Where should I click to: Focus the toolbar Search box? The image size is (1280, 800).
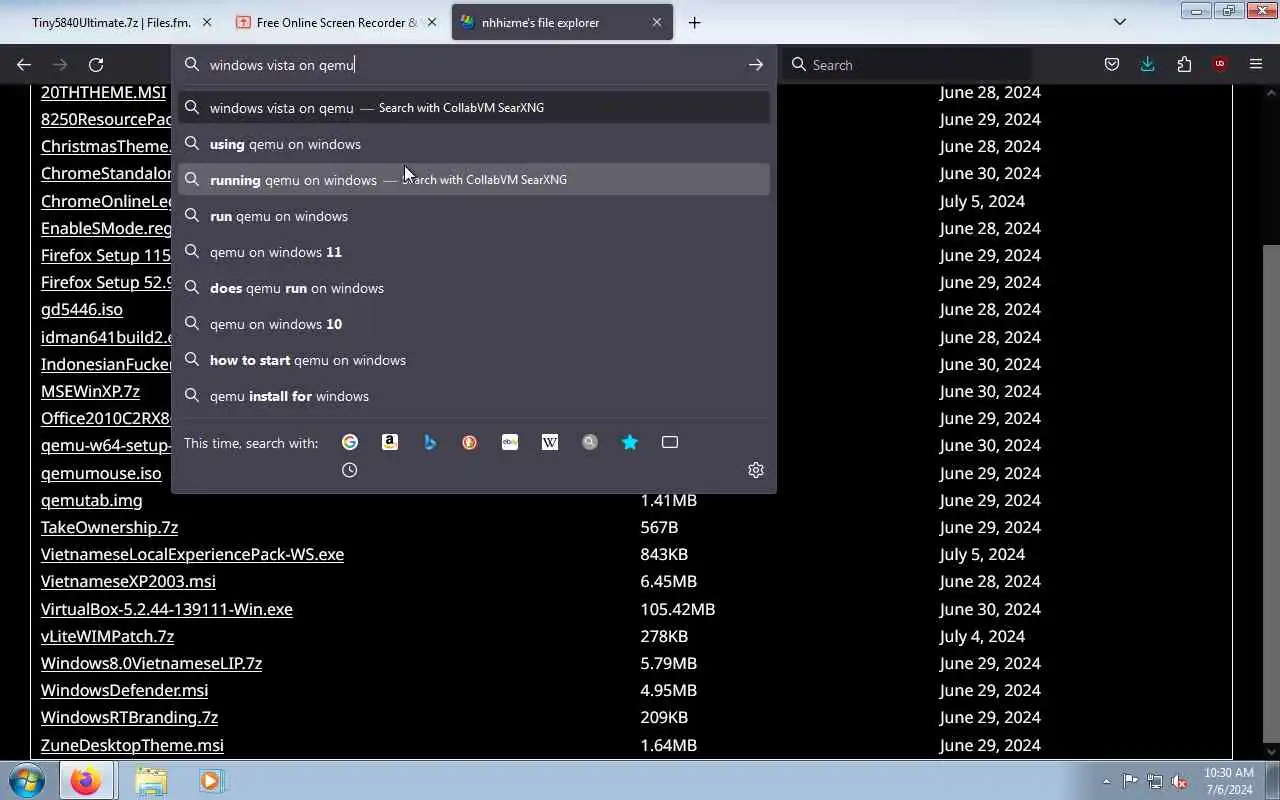[x=908, y=65]
